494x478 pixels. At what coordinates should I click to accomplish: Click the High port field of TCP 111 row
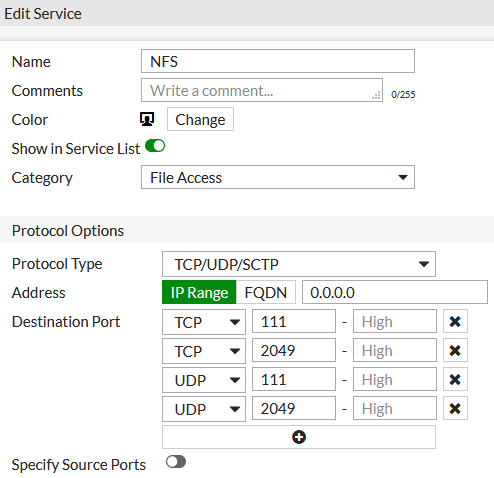(x=395, y=321)
